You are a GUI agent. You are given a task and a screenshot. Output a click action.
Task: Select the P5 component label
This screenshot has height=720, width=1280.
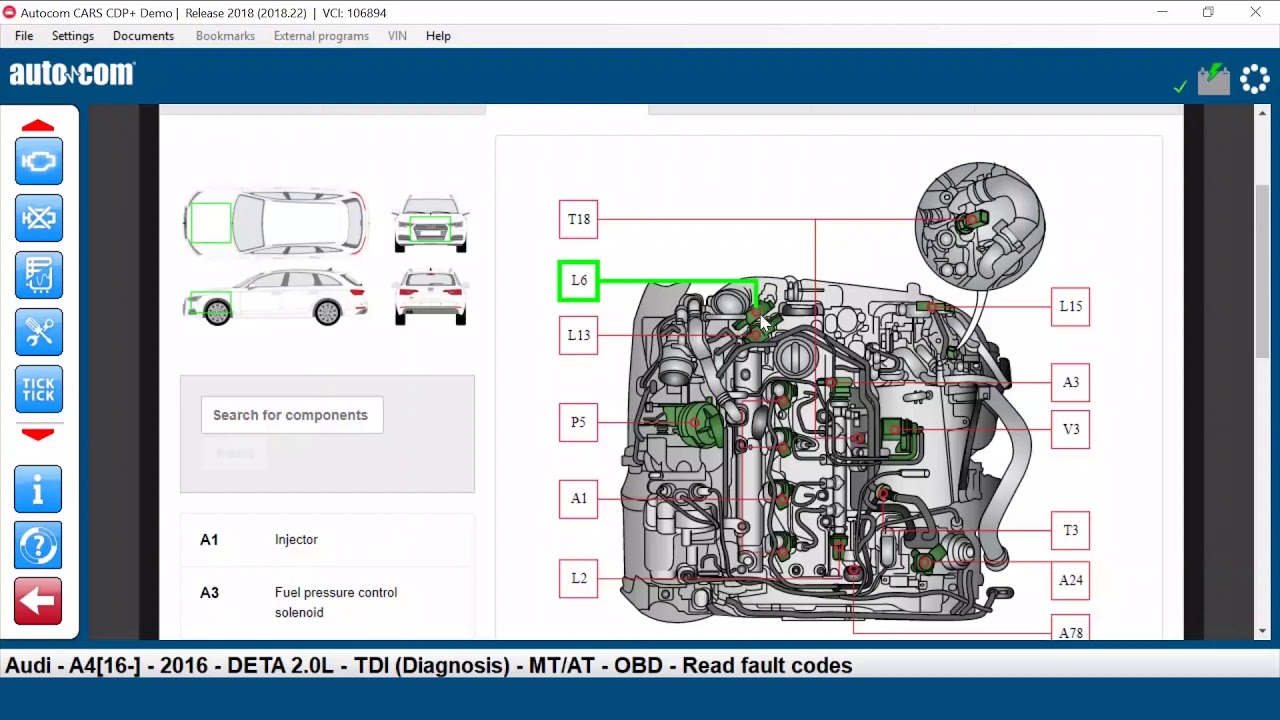[579, 422]
